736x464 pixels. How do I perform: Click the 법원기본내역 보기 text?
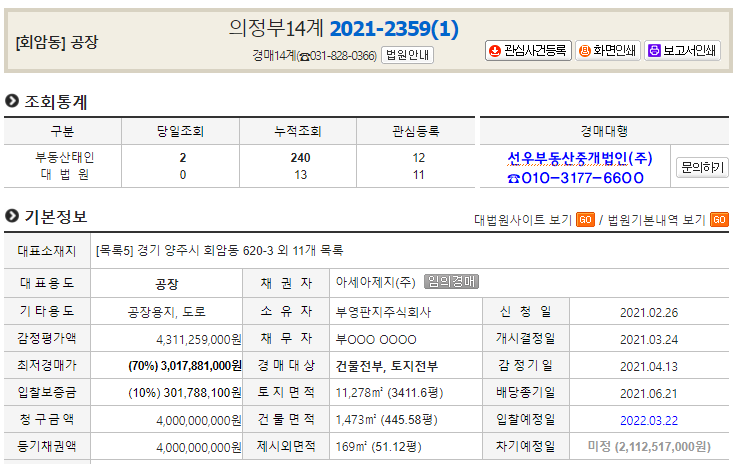657,220
